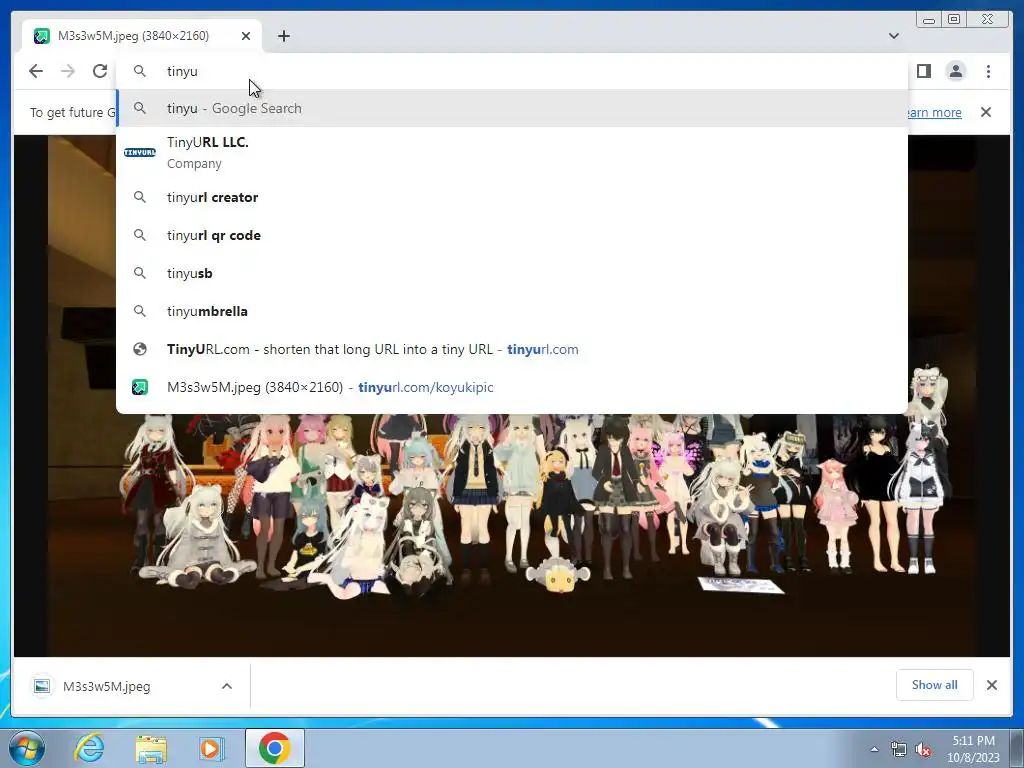Pick the tinyurl creator suggestion
Screen dimensions: 1024x768
pos(512,197)
